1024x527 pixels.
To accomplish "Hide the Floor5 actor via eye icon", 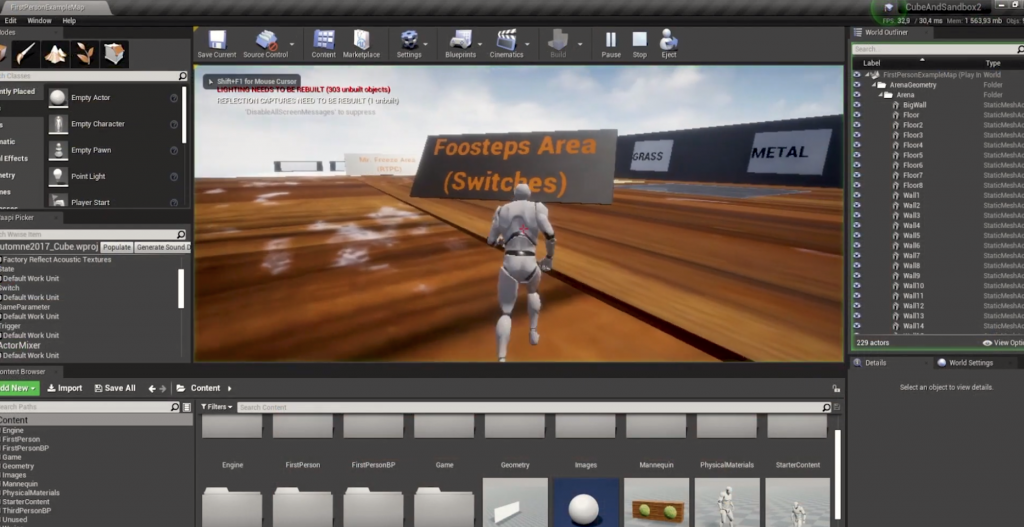I will click(x=857, y=155).
